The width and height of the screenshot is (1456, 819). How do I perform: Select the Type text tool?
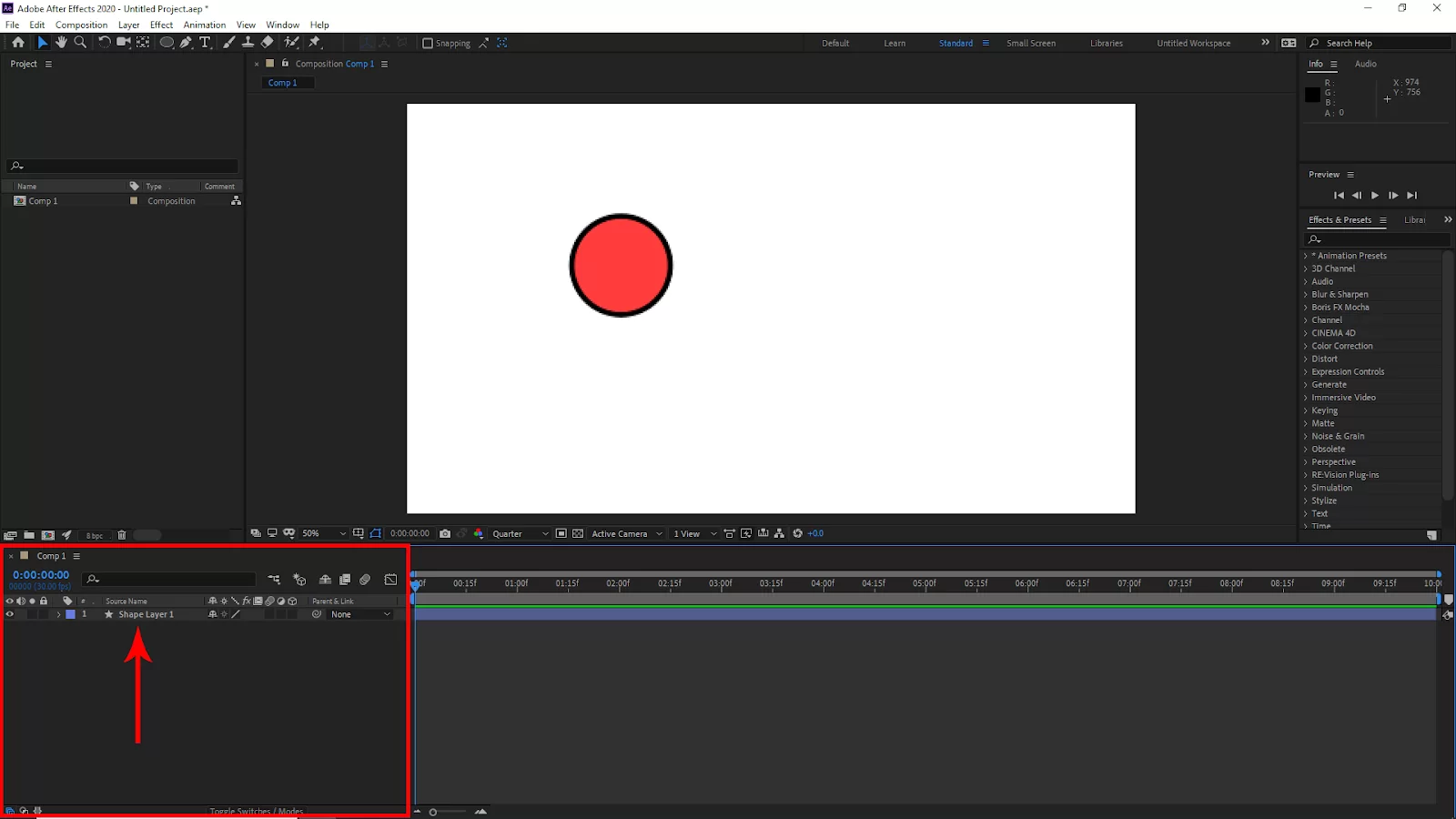coord(205,43)
